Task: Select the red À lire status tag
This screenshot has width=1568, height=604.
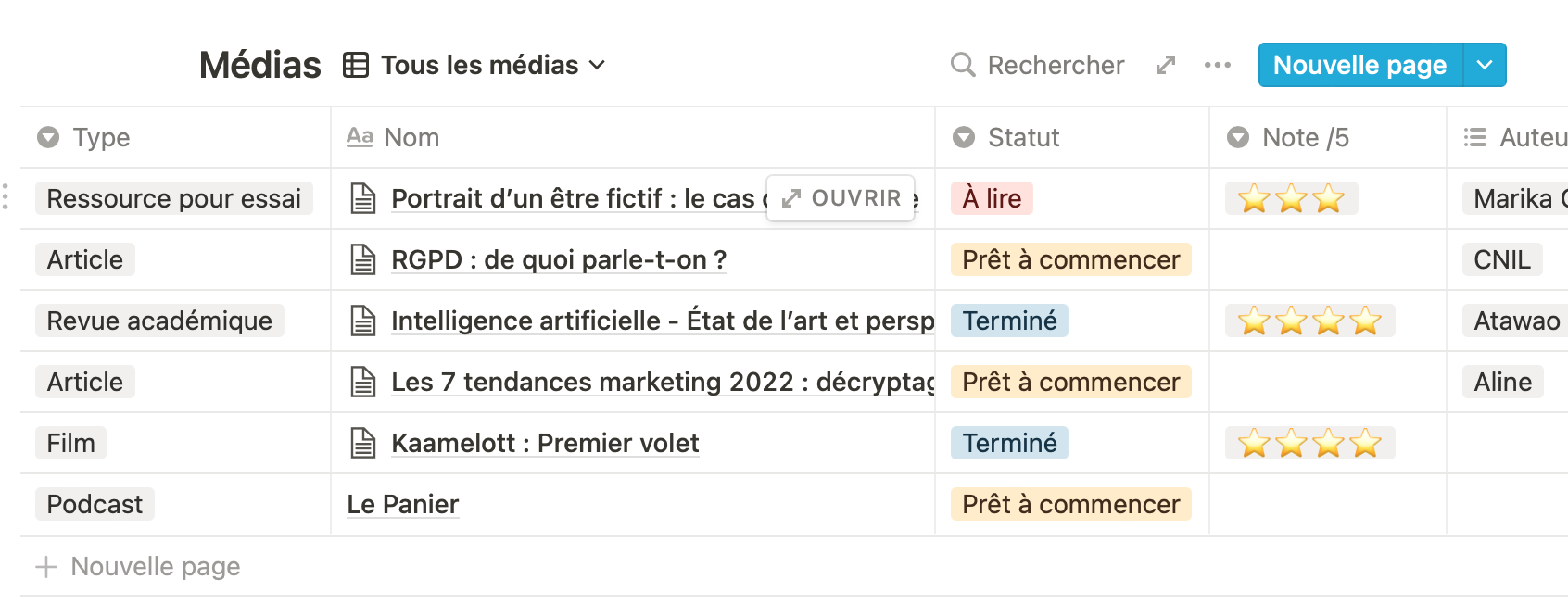Action: (x=992, y=198)
